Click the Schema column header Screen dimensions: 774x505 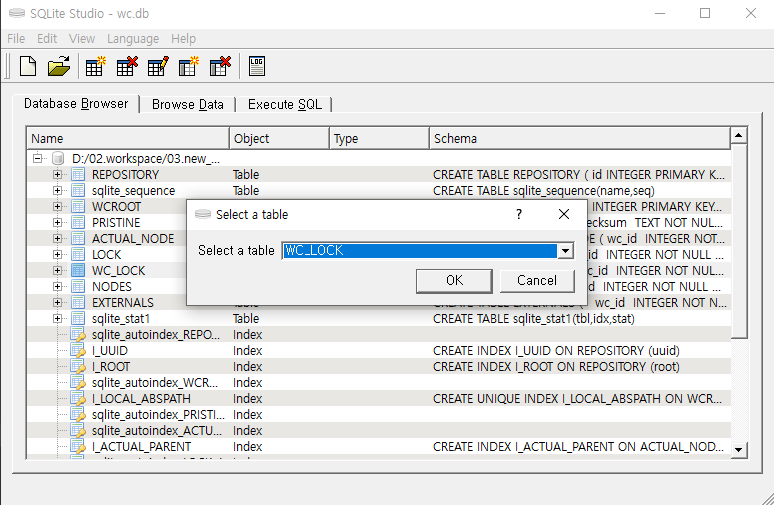[x=580, y=138]
